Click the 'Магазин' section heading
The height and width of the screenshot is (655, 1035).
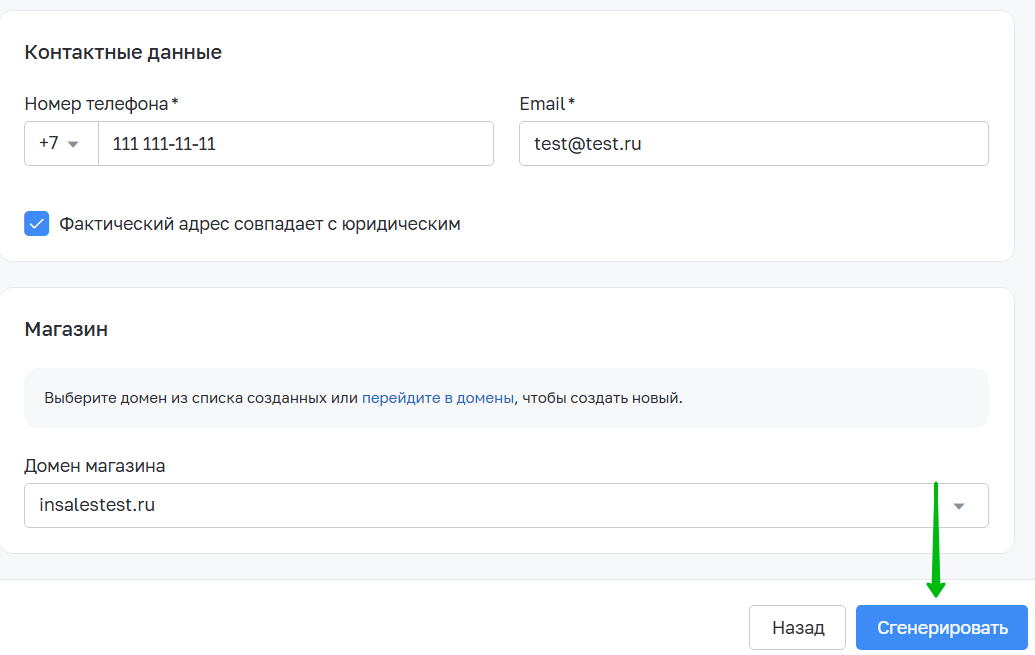(x=66, y=329)
